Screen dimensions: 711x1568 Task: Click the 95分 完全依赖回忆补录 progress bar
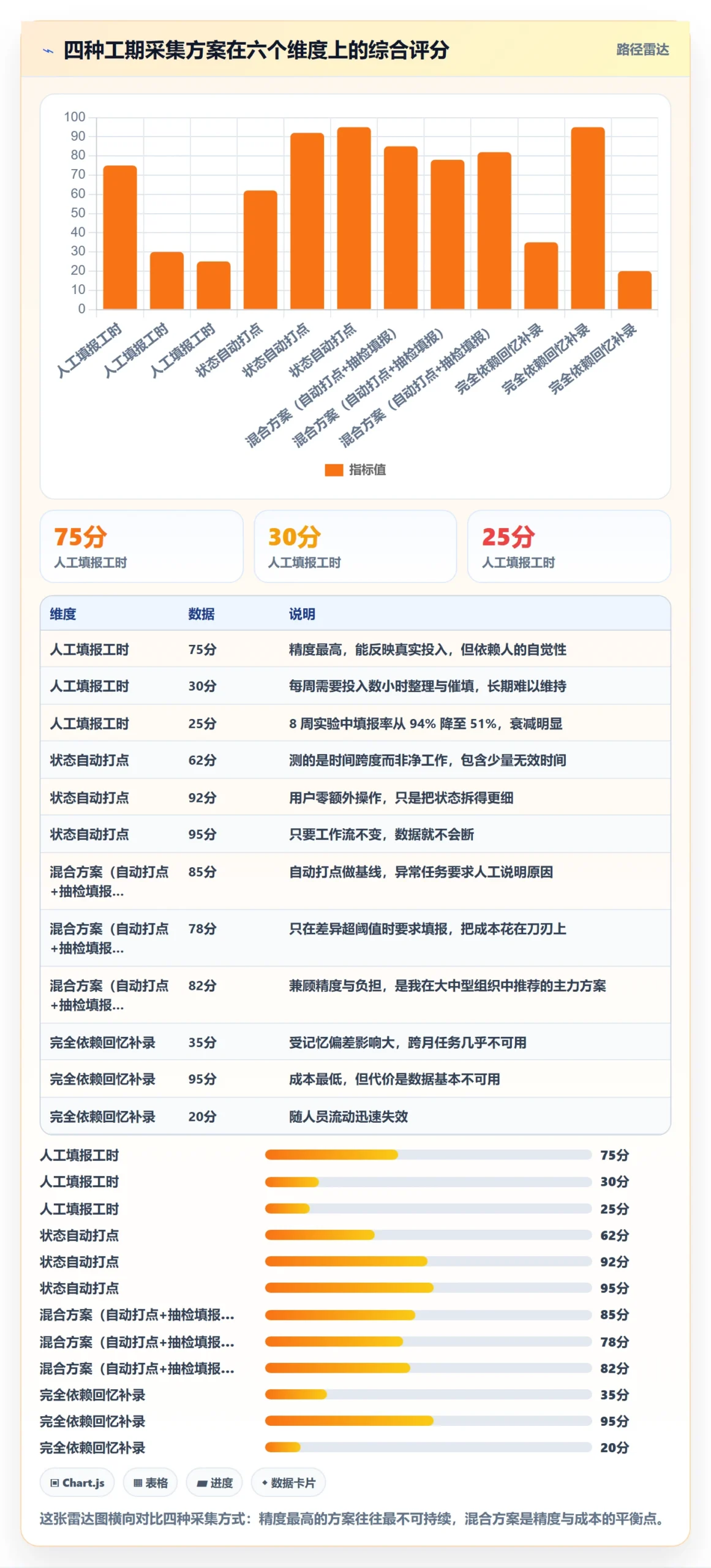[x=428, y=1420]
